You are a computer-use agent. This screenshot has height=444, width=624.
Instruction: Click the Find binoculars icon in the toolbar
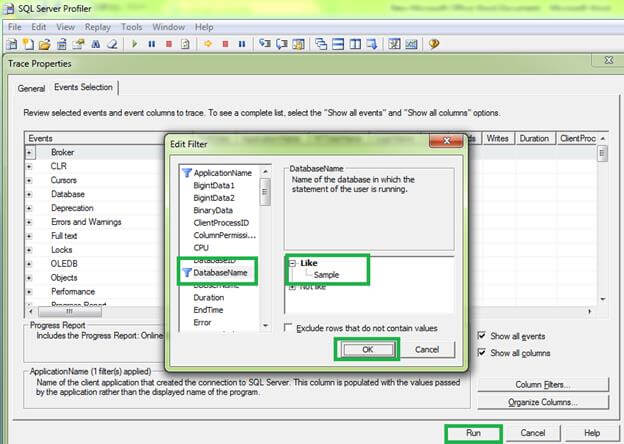(96, 44)
